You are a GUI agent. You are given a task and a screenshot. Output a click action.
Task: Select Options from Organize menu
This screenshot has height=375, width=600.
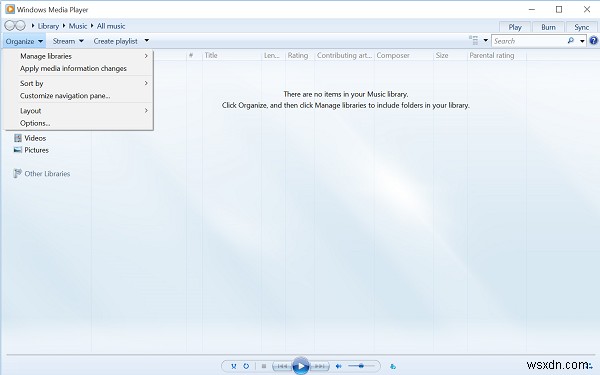tap(79, 123)
